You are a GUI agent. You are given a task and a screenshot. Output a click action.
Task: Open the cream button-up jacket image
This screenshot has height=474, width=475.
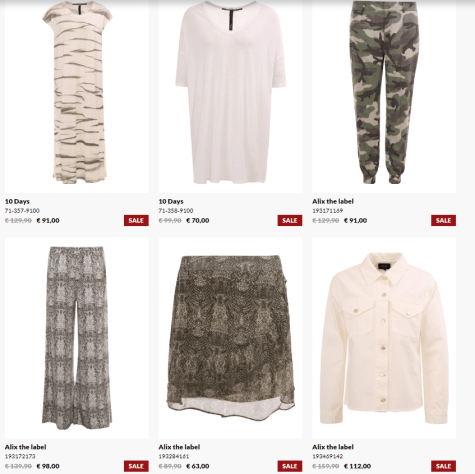(384, 338)
